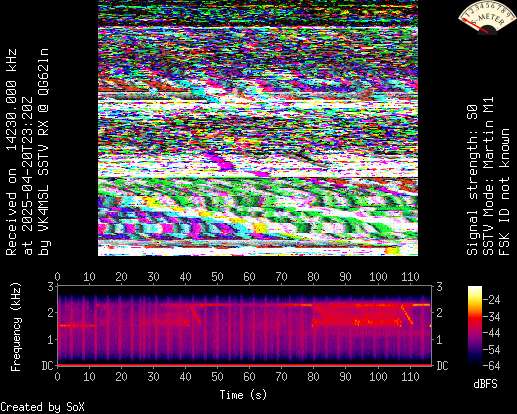Click the DC label on left frequency axis
The width and height of the screenshot is (517, 414).
(x=47, y=366)
